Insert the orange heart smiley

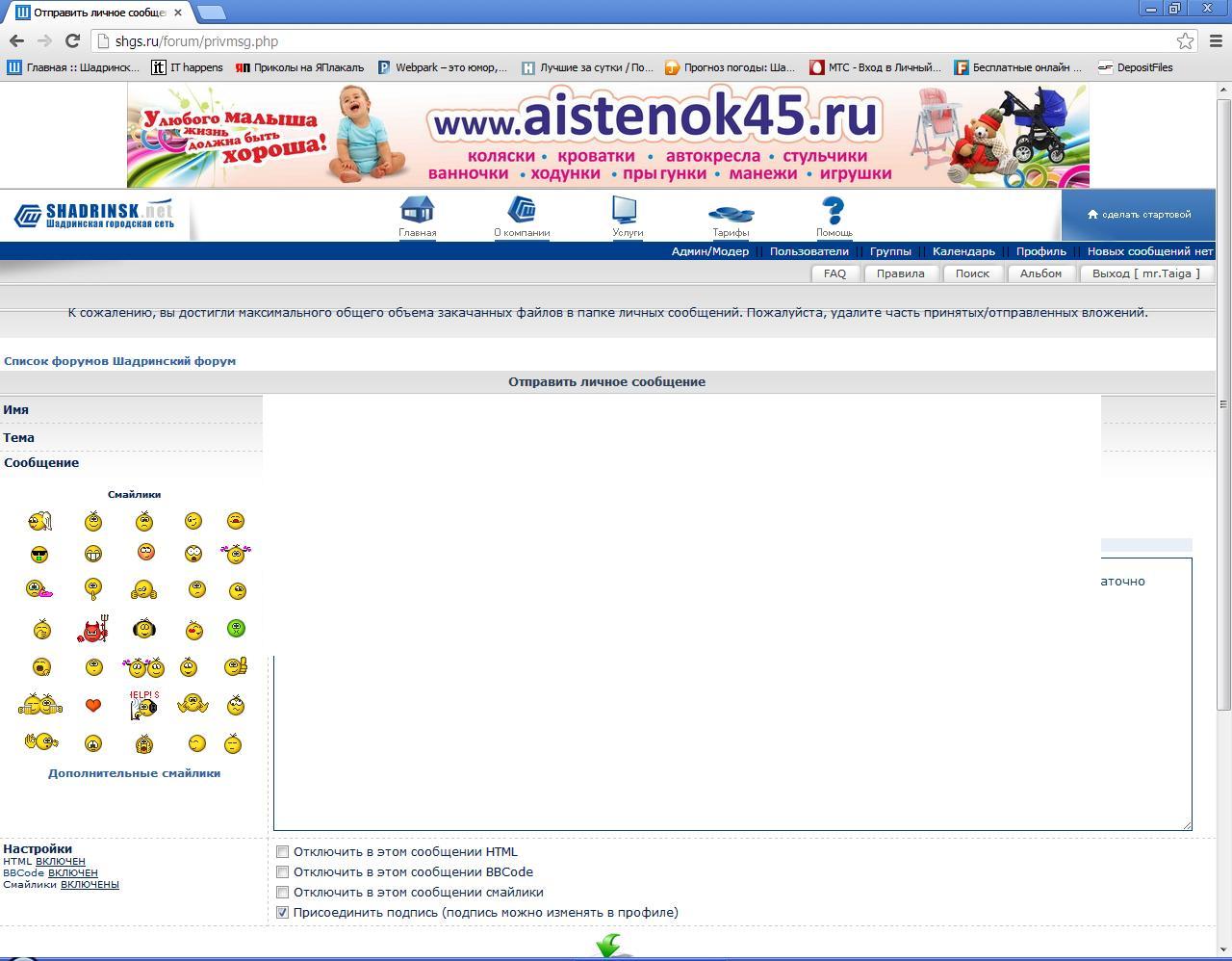93,705
